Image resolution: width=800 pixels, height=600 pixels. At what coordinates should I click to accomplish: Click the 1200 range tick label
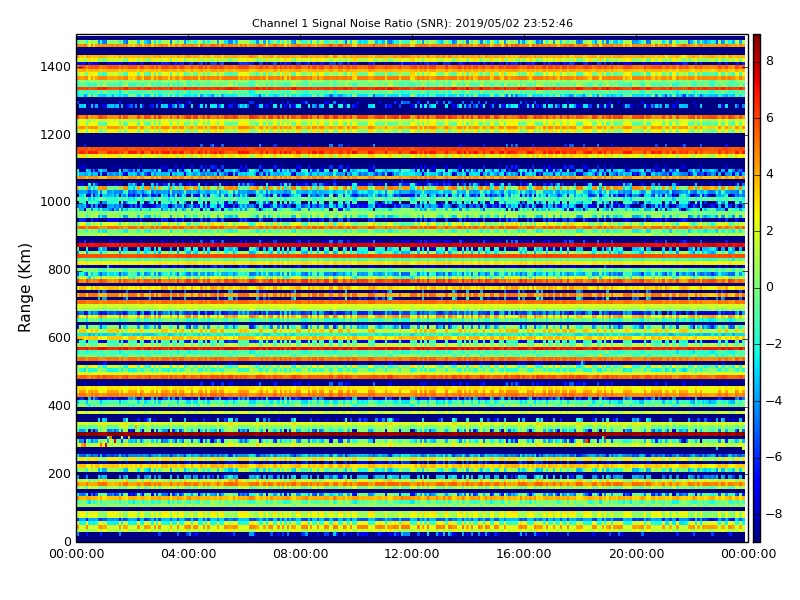(55, 135)
